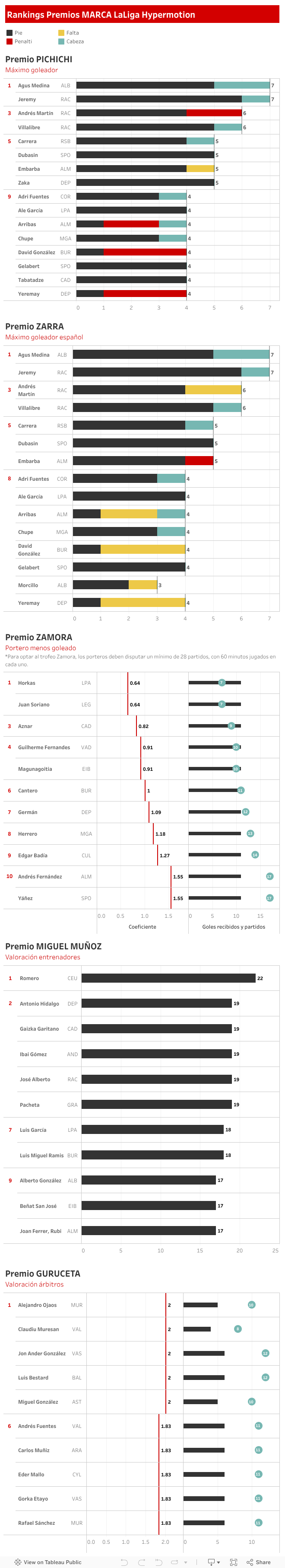Open the Download options icon
285x1568 pixels.
211,1562
